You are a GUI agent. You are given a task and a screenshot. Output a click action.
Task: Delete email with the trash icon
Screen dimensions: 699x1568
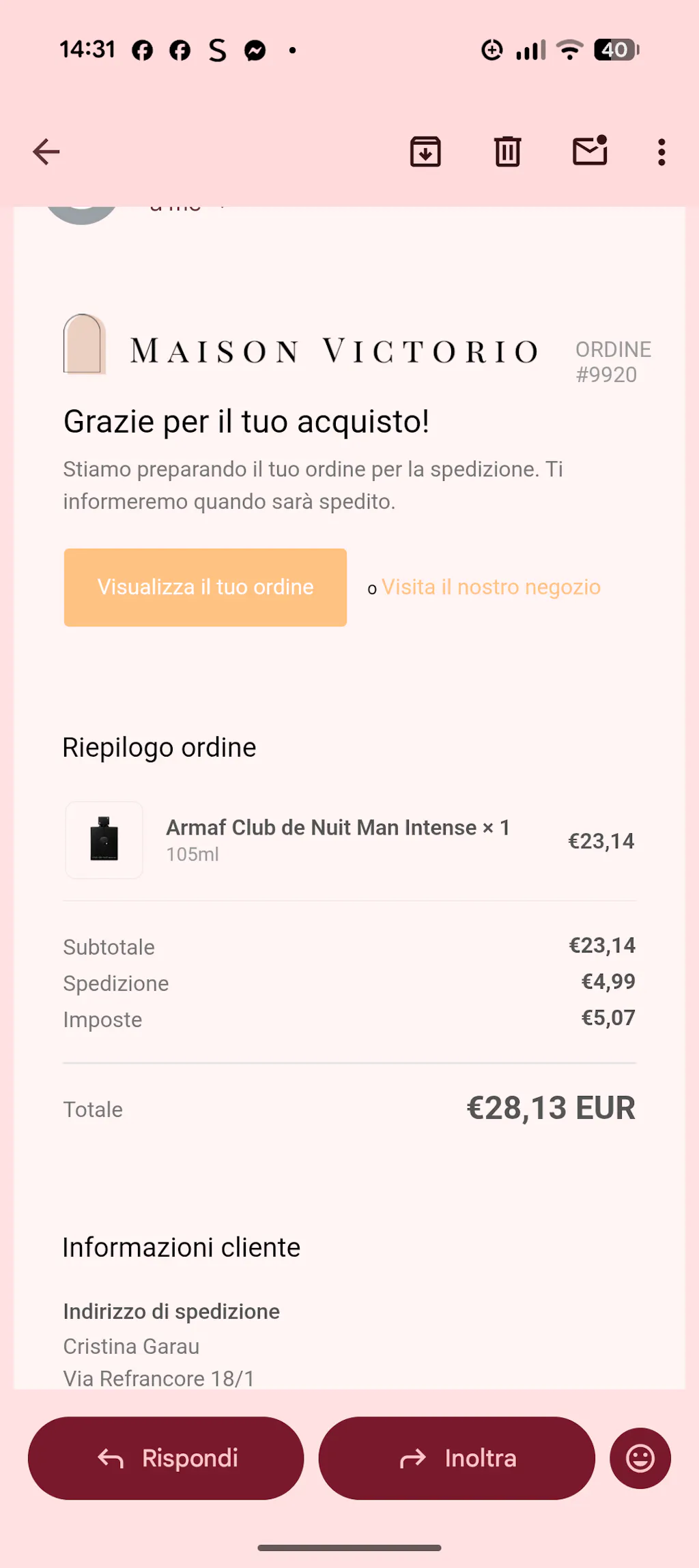click(x=507, y=151)
